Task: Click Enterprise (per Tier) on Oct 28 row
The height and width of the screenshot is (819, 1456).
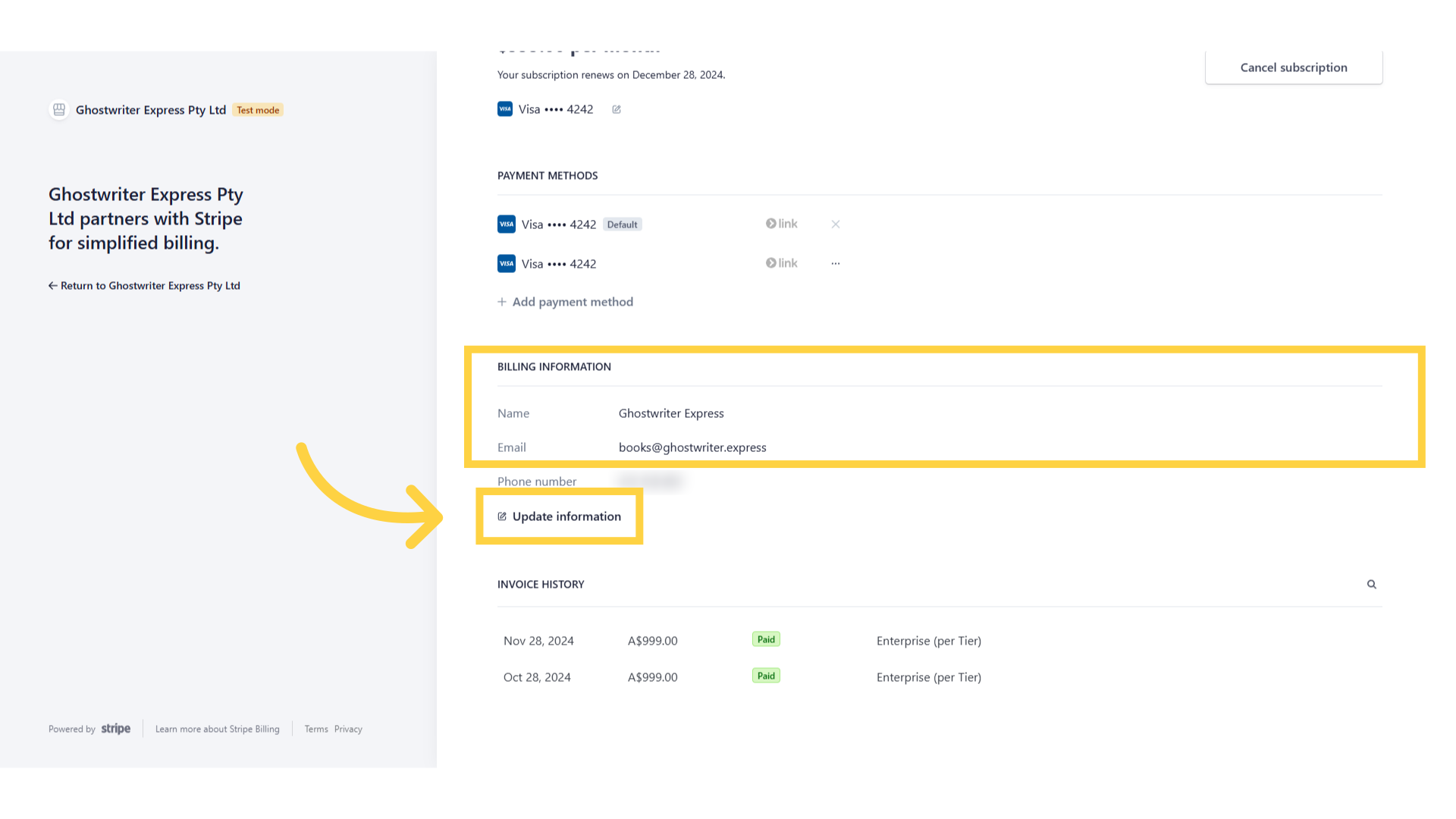Action: pyautogui.click(x=929, y=677)
